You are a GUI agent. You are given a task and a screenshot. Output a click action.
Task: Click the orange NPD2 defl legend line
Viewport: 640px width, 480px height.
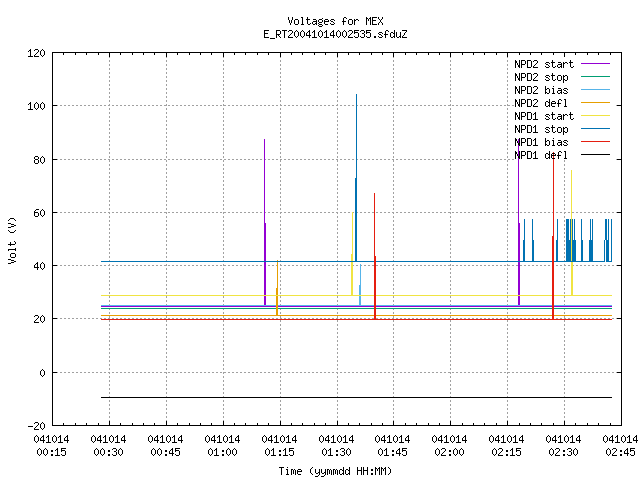(596, 102)
